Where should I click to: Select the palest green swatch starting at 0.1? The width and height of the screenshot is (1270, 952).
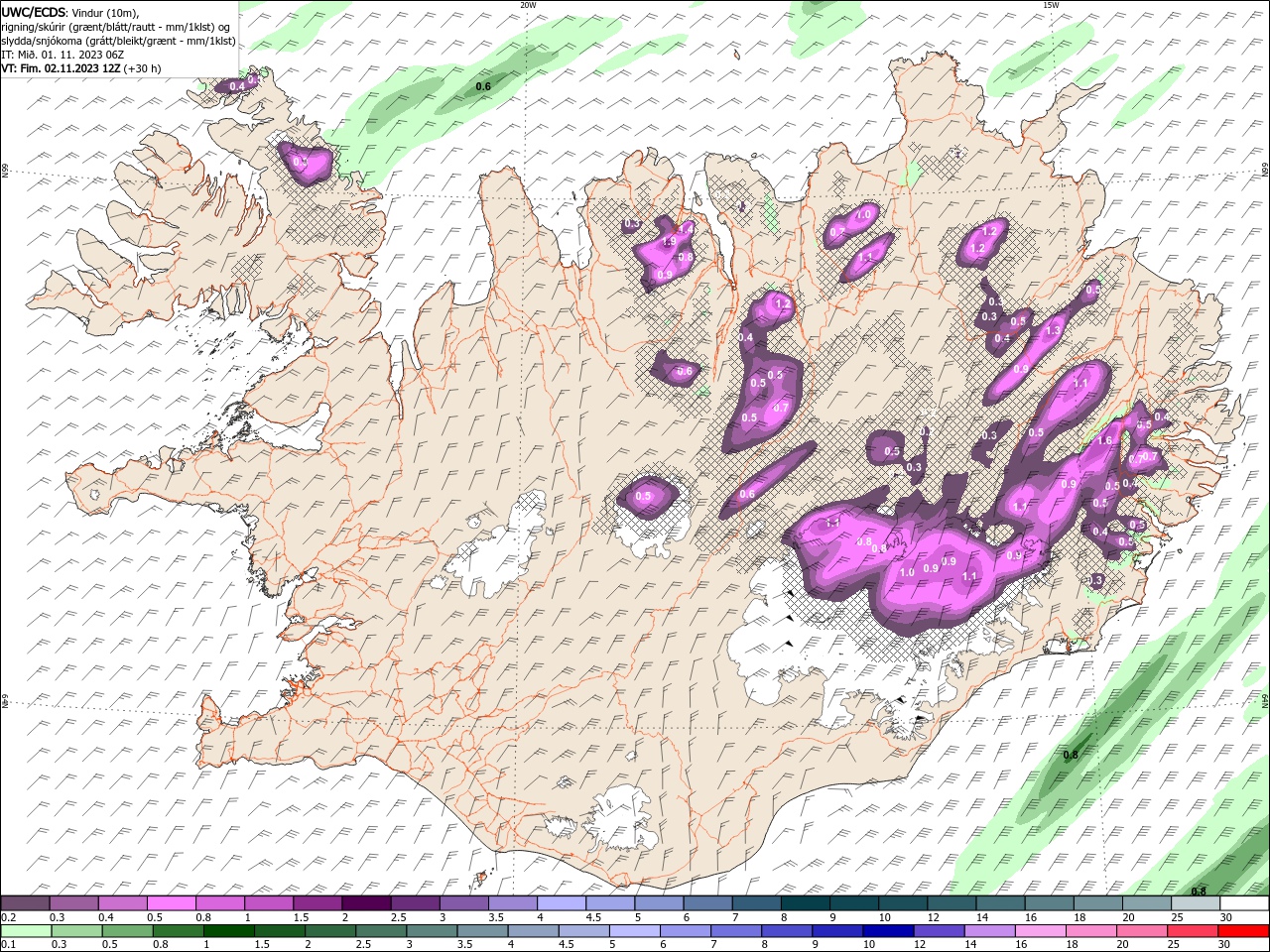click(25, 931)
